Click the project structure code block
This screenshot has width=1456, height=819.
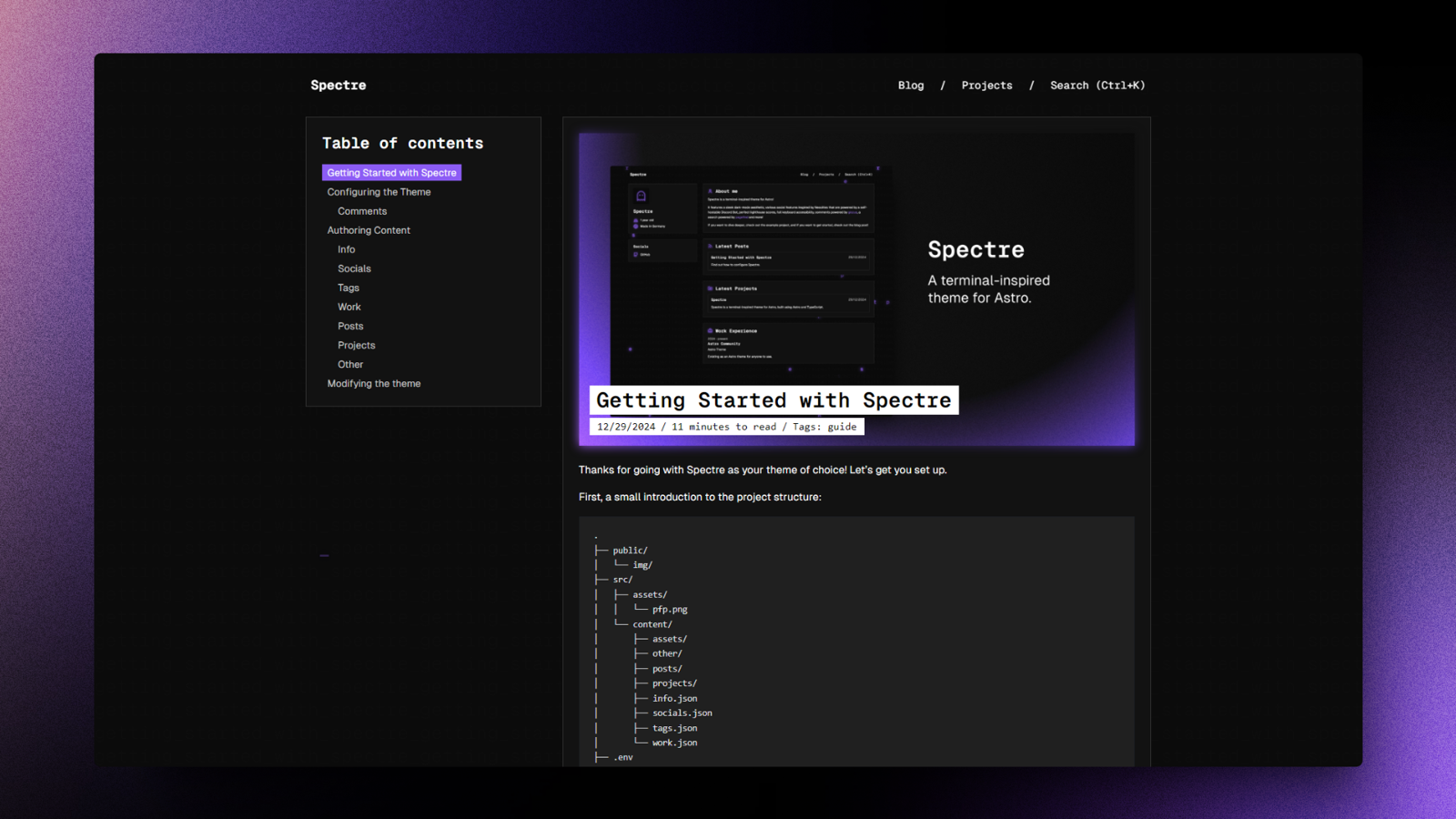pos(856,642)
